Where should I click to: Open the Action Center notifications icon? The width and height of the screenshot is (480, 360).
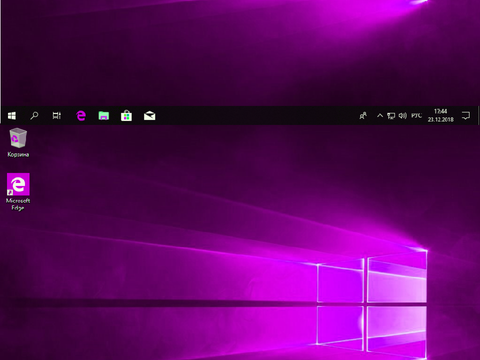466,116
